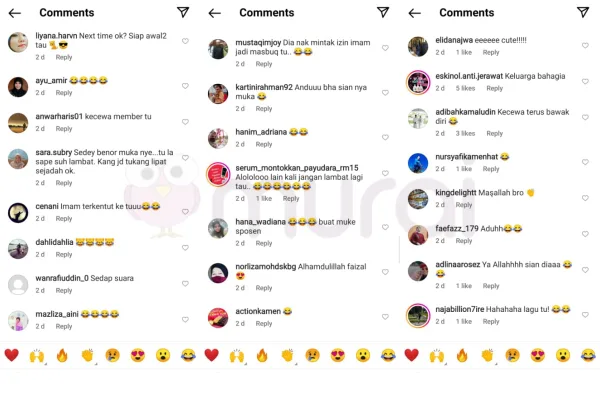600x400 pixels.
Task: Reply to anwarharis01's comment
Action: pyautogui.click(x=64, y=129)
